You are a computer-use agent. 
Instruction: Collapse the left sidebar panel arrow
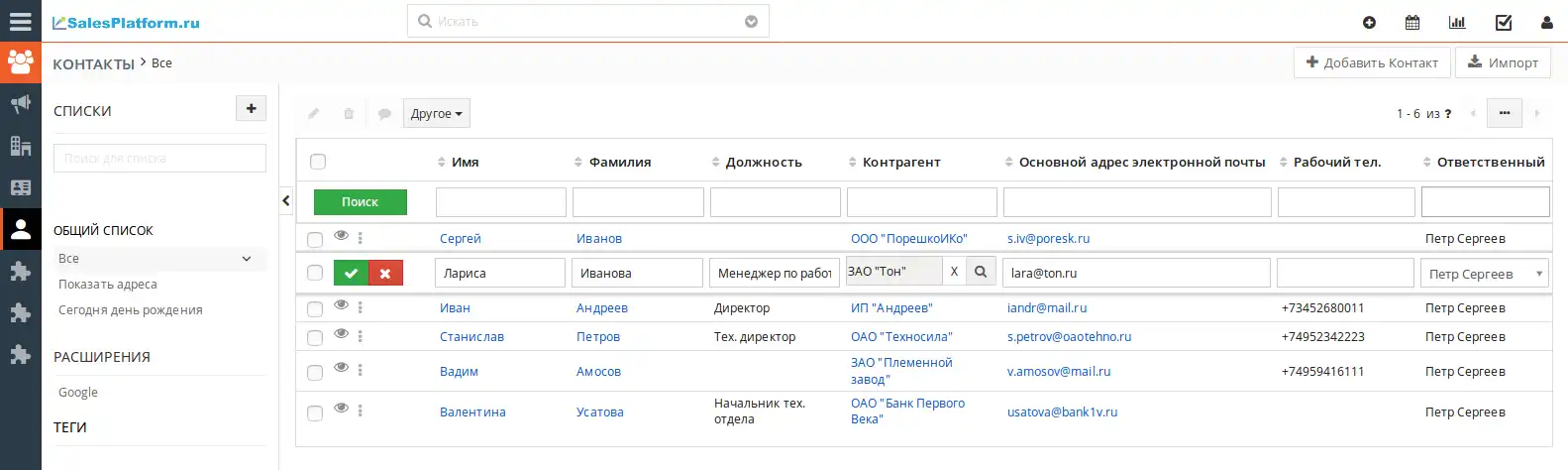coord(286,201)
